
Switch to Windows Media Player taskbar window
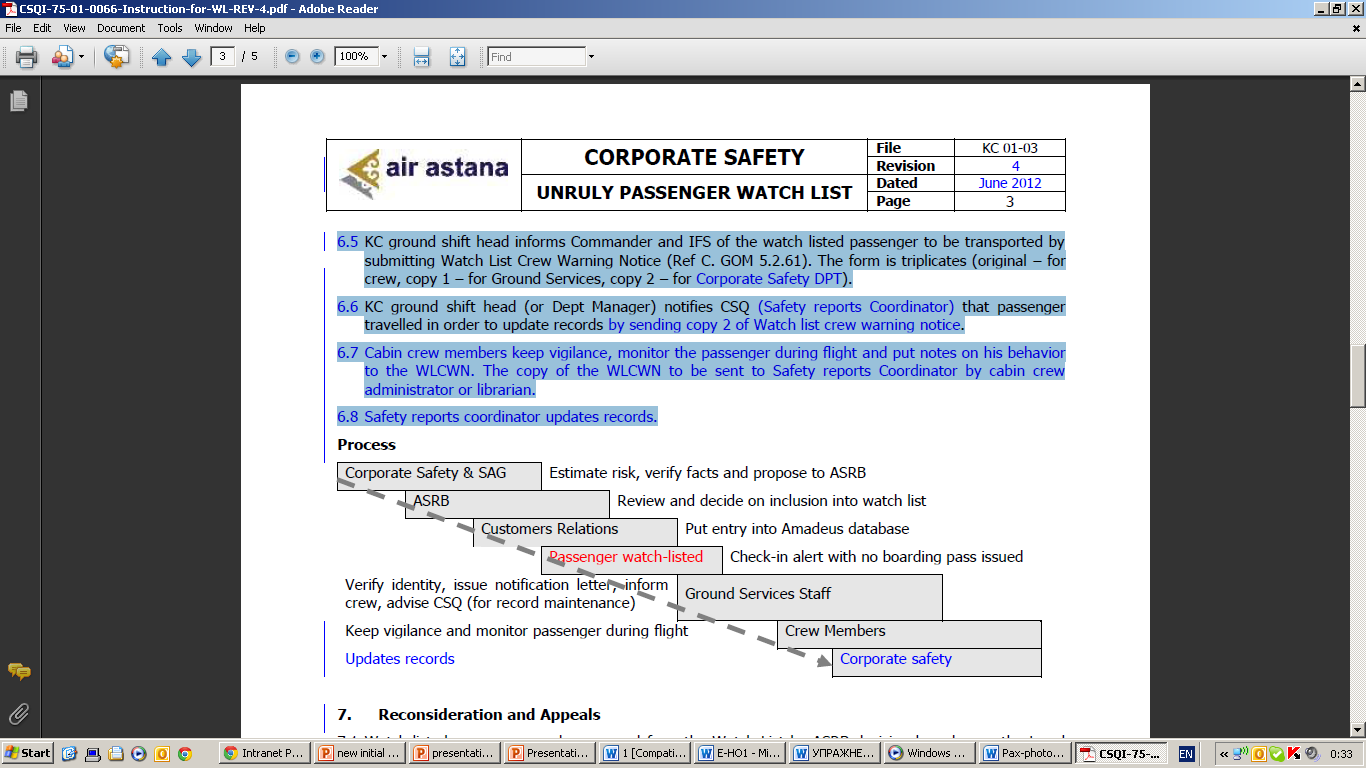coord(929,753)
